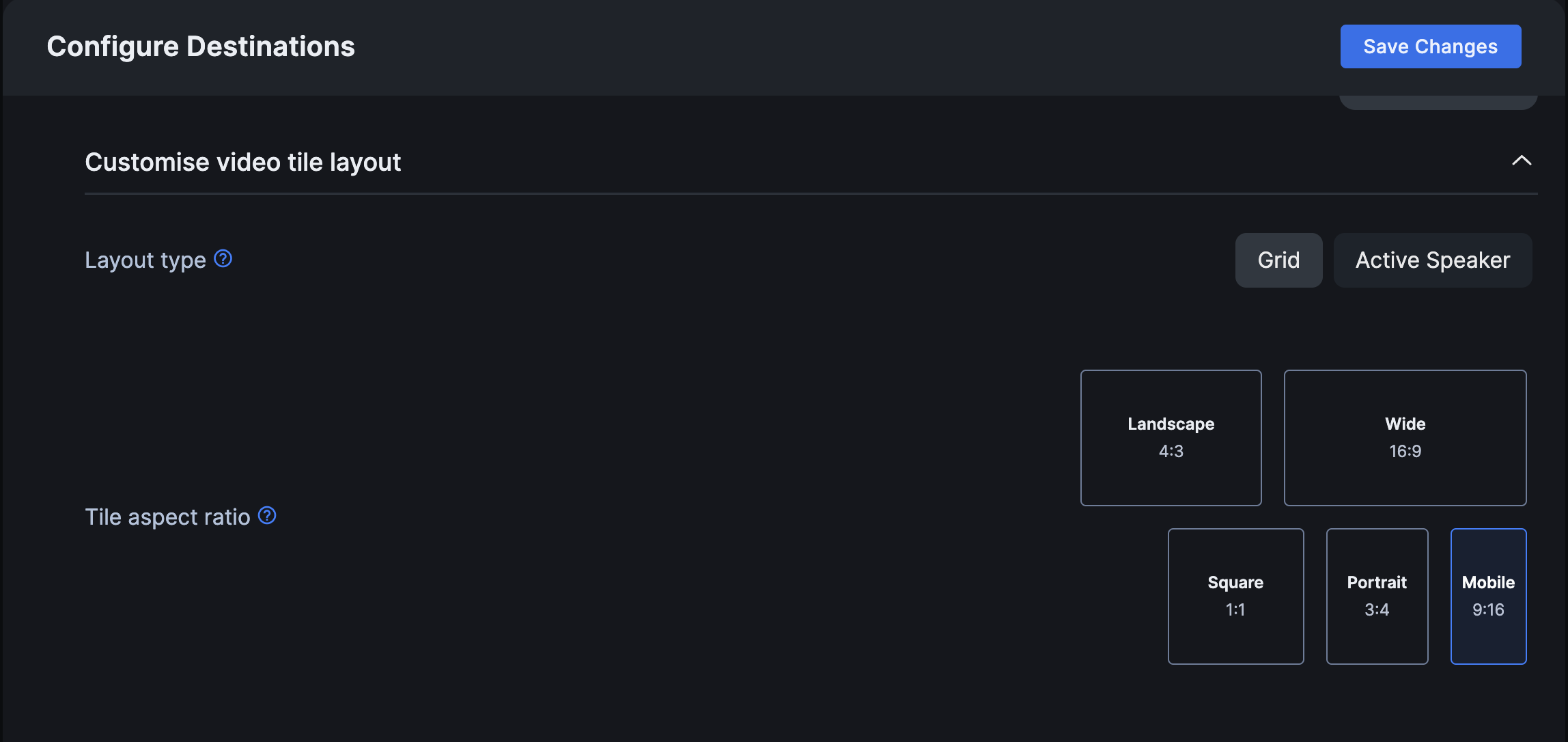This screenshot has width=1568, height=742.
Task: Choose the Portrait aspect ratio tile
Action: pos(1377,596)
